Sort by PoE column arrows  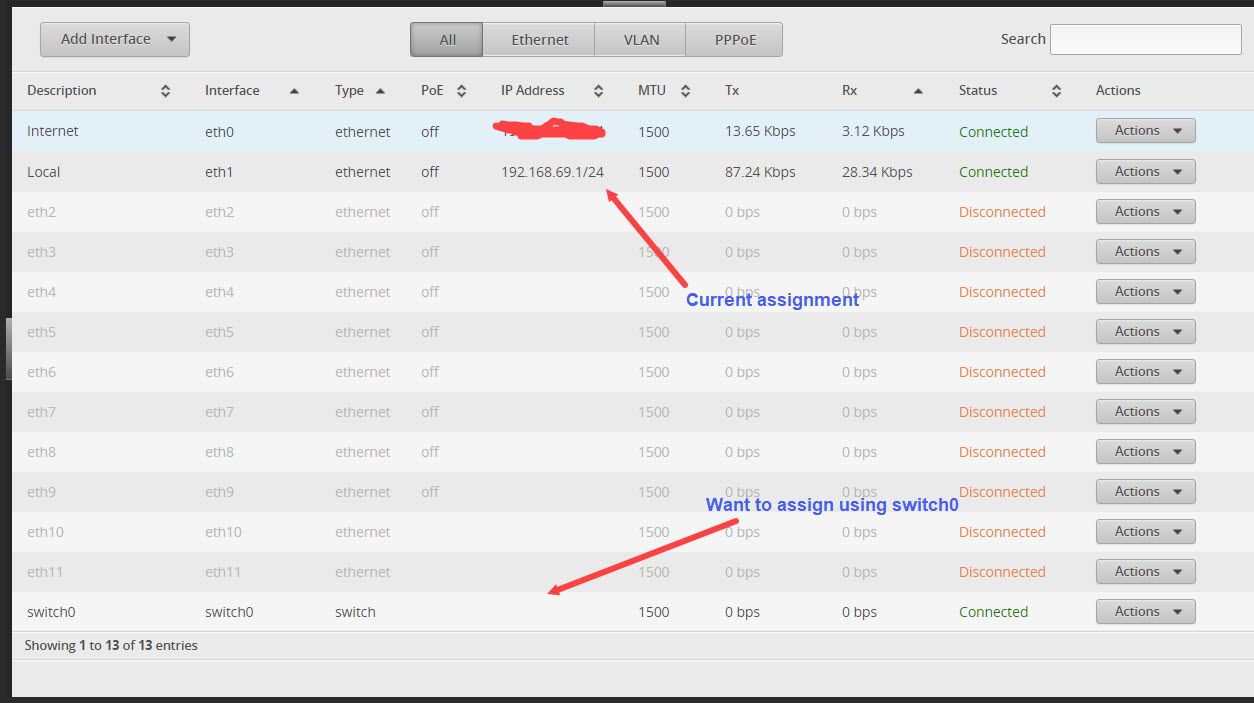(x=461, y=91)
